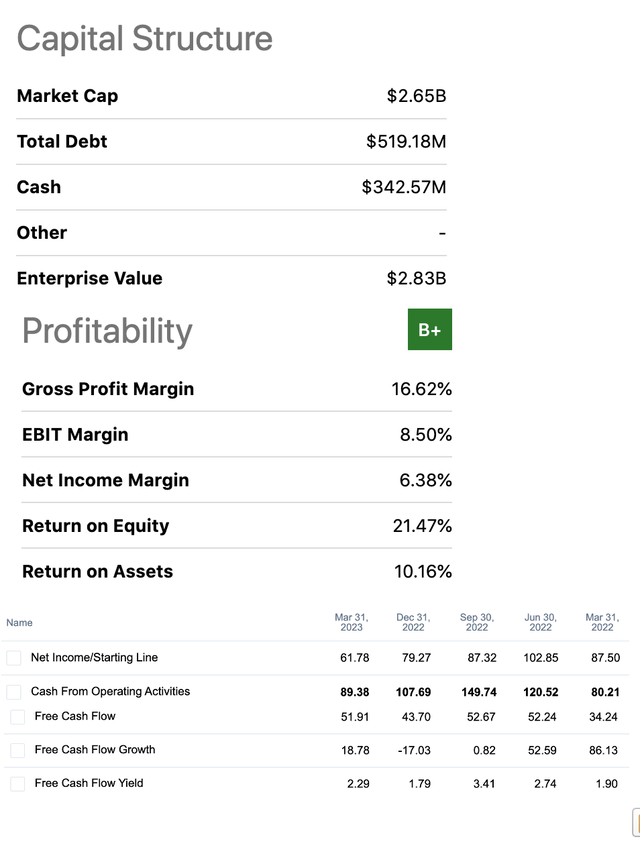Click the Name column header

(19, 622)
